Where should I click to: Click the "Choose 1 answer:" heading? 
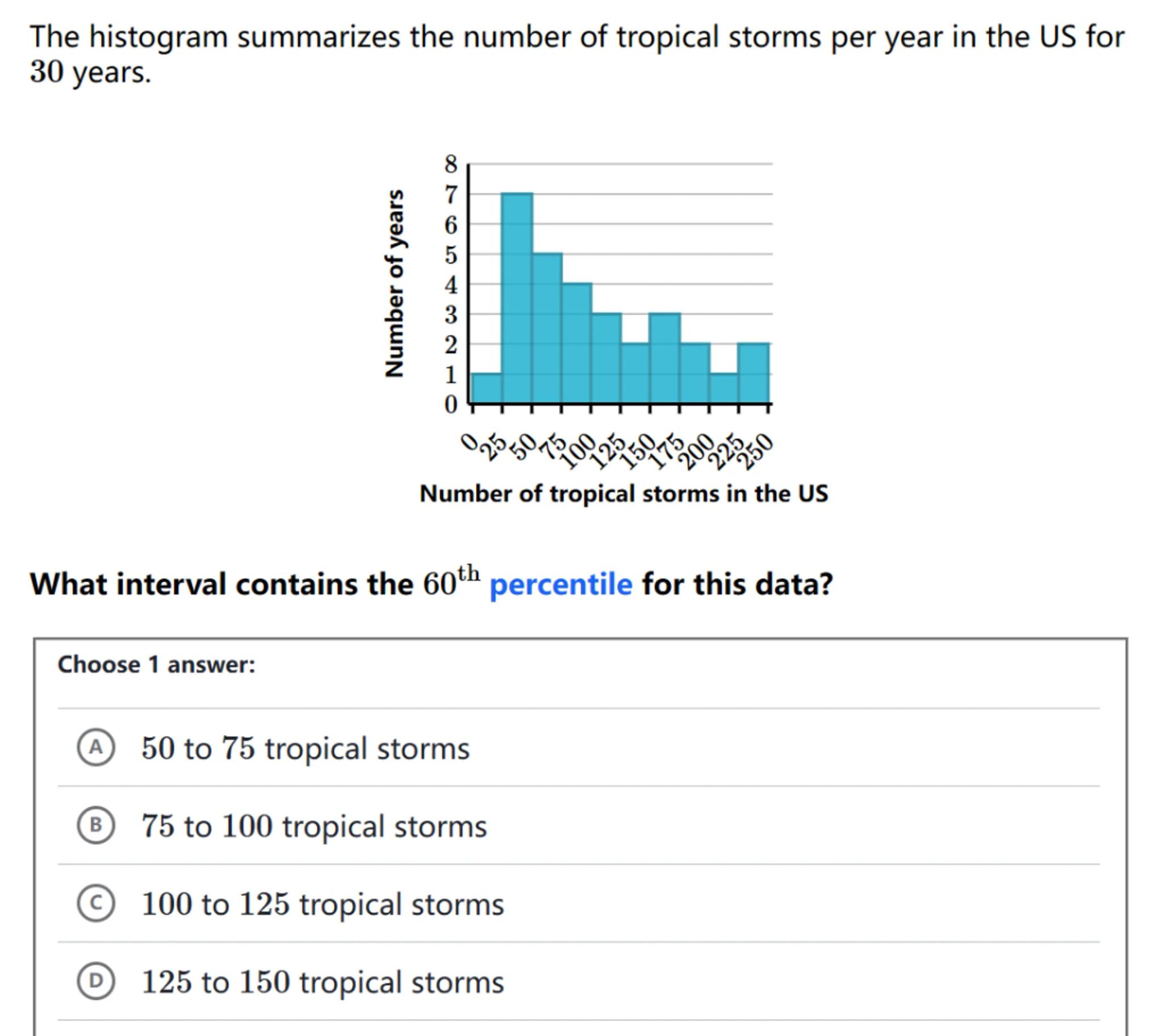tap(157, 665)
